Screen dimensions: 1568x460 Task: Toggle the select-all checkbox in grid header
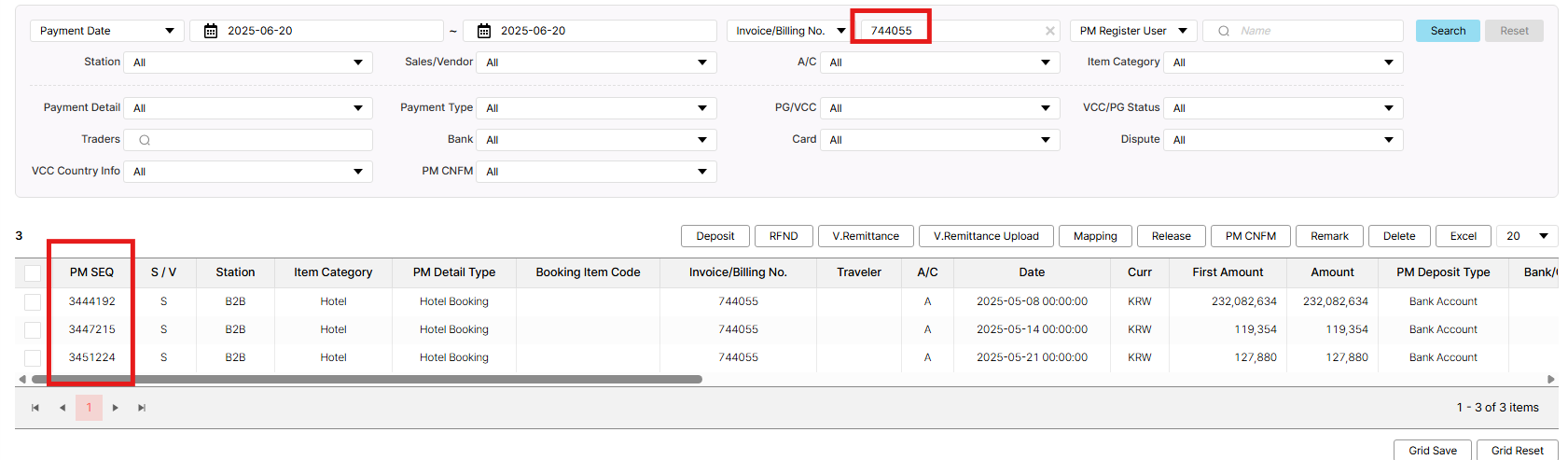click(x=33, y=273)
